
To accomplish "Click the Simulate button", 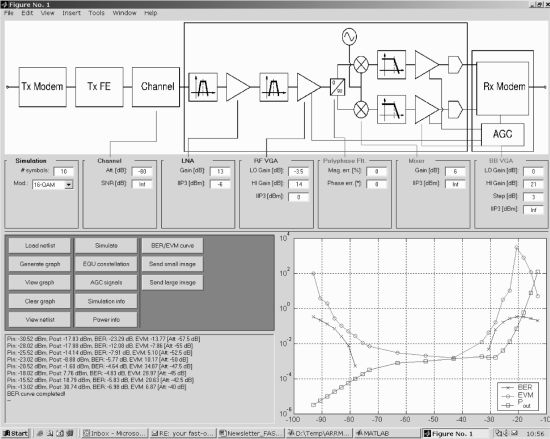I will click(106, 246).
